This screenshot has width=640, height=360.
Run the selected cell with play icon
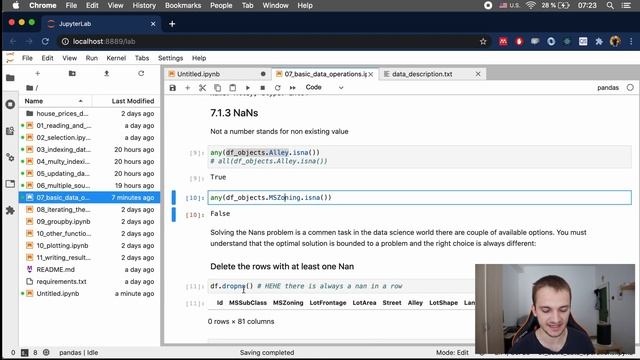(248, 88)
